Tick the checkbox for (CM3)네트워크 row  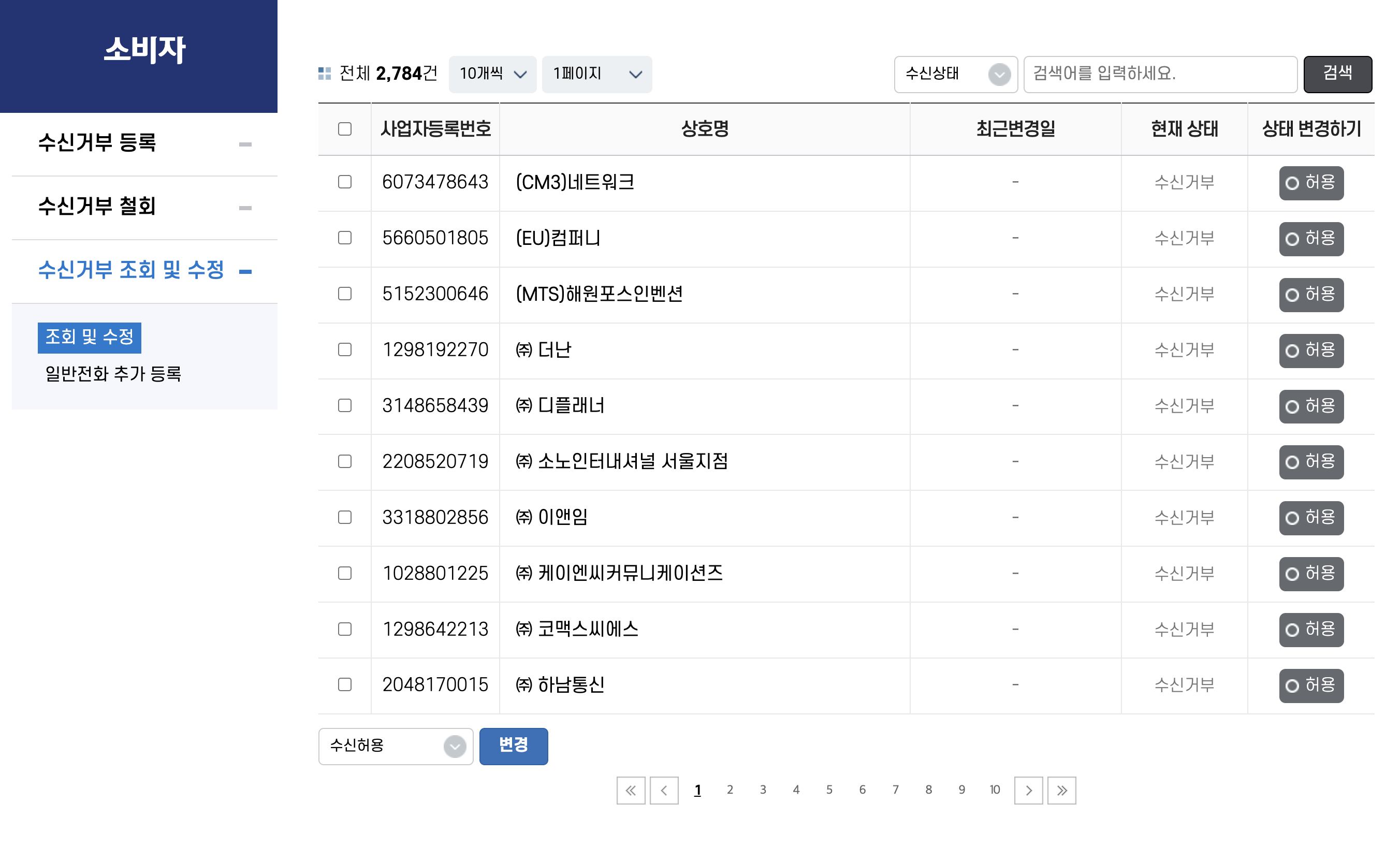pyautogui.click(x=344, y=182)
